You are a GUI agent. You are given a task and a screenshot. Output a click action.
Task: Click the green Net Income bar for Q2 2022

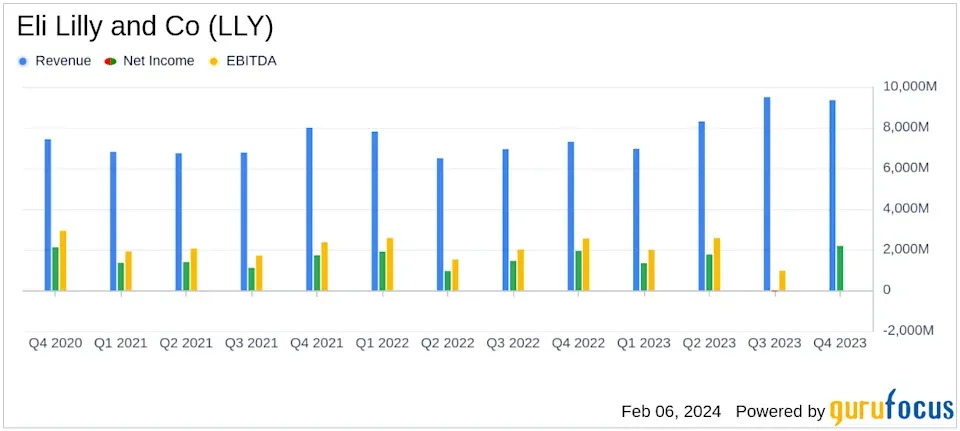pos(448,281)
